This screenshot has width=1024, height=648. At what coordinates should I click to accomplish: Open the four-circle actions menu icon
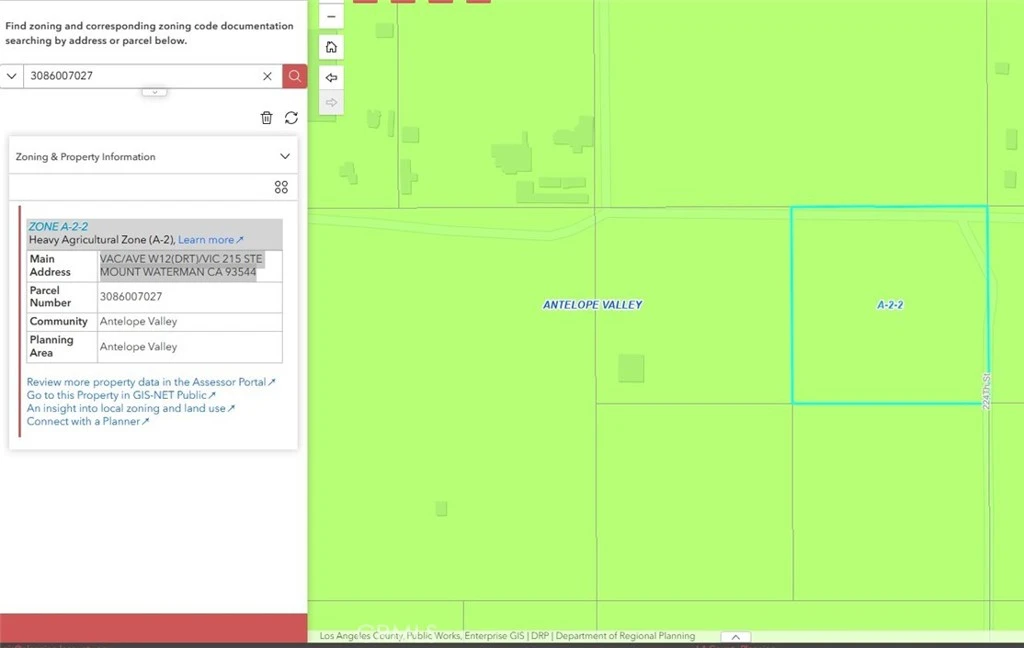coord(281,187)
